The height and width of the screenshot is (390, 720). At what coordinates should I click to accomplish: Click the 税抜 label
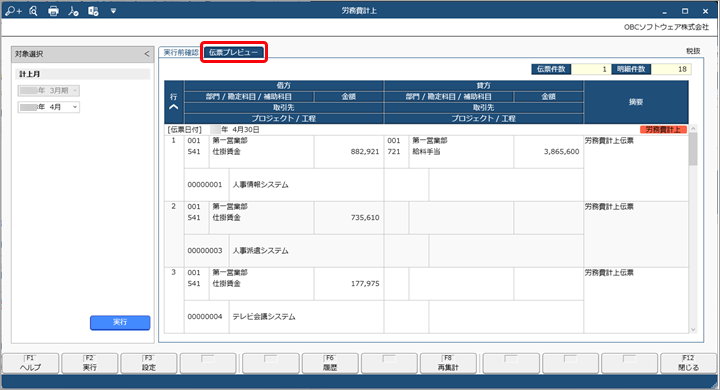(693, 51)
